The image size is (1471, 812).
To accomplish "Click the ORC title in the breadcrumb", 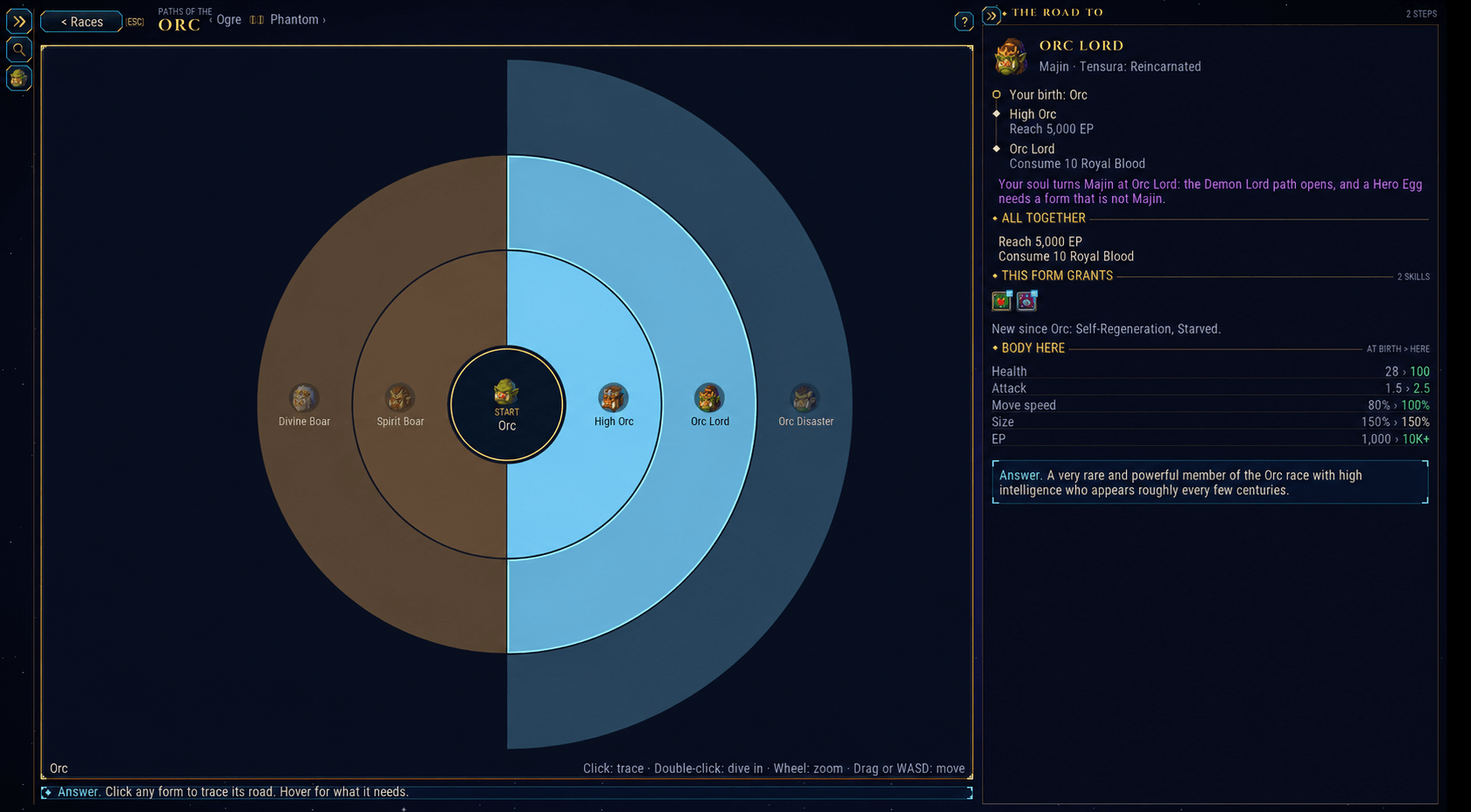I will click(x=179, y=25).
